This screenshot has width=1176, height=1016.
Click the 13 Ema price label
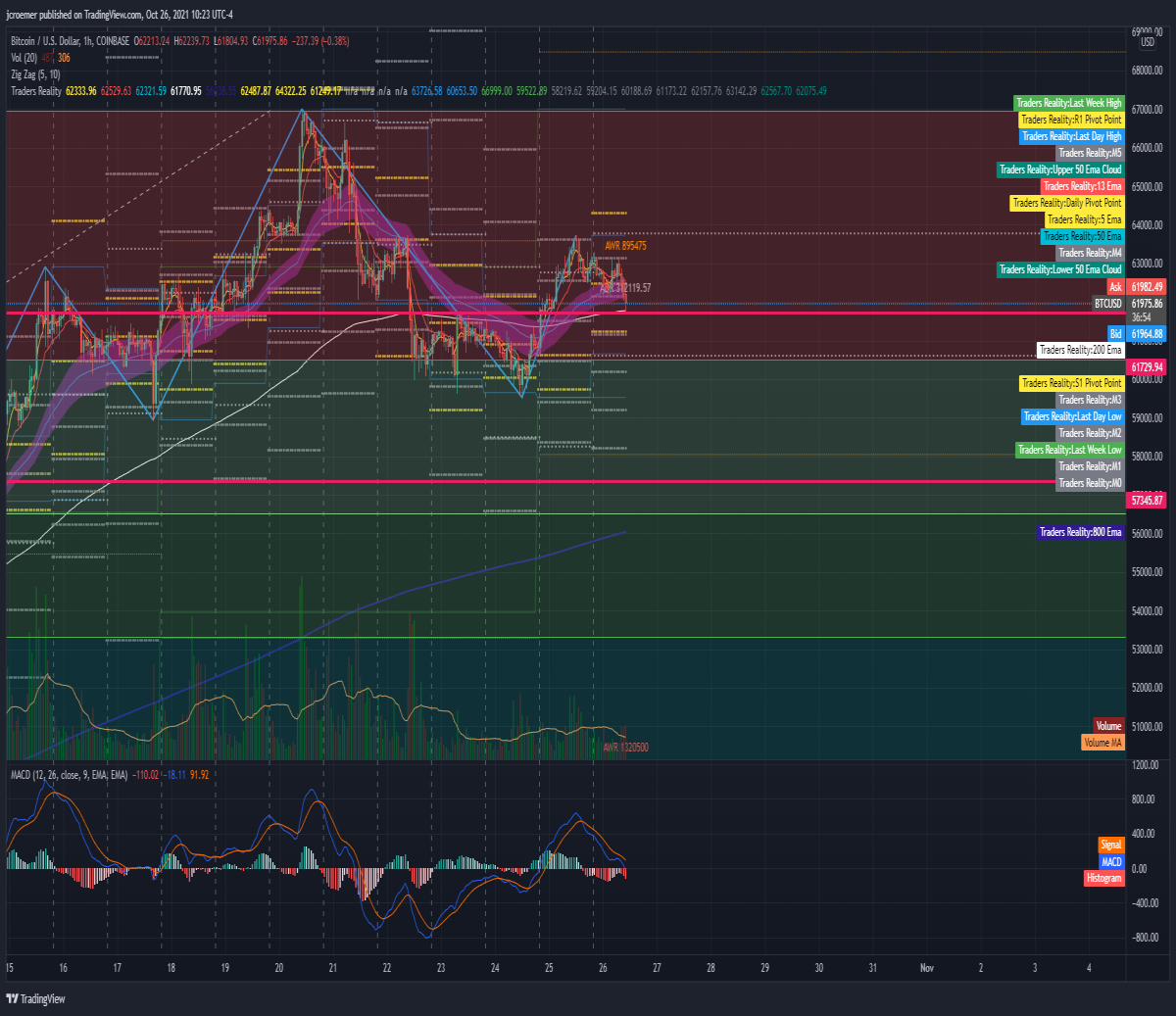[x=1083, y=186]
